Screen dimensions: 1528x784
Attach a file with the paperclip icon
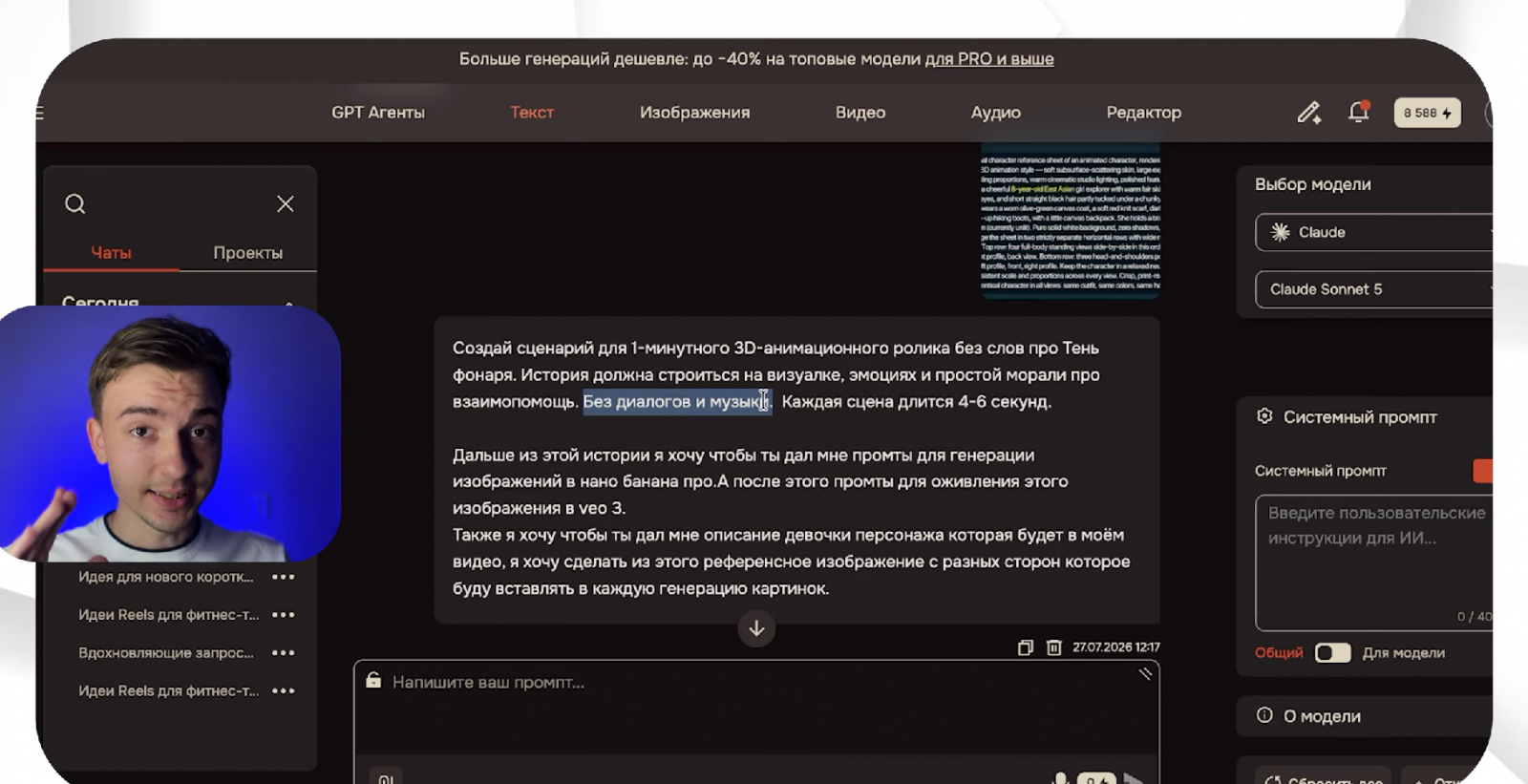(386, 778)
